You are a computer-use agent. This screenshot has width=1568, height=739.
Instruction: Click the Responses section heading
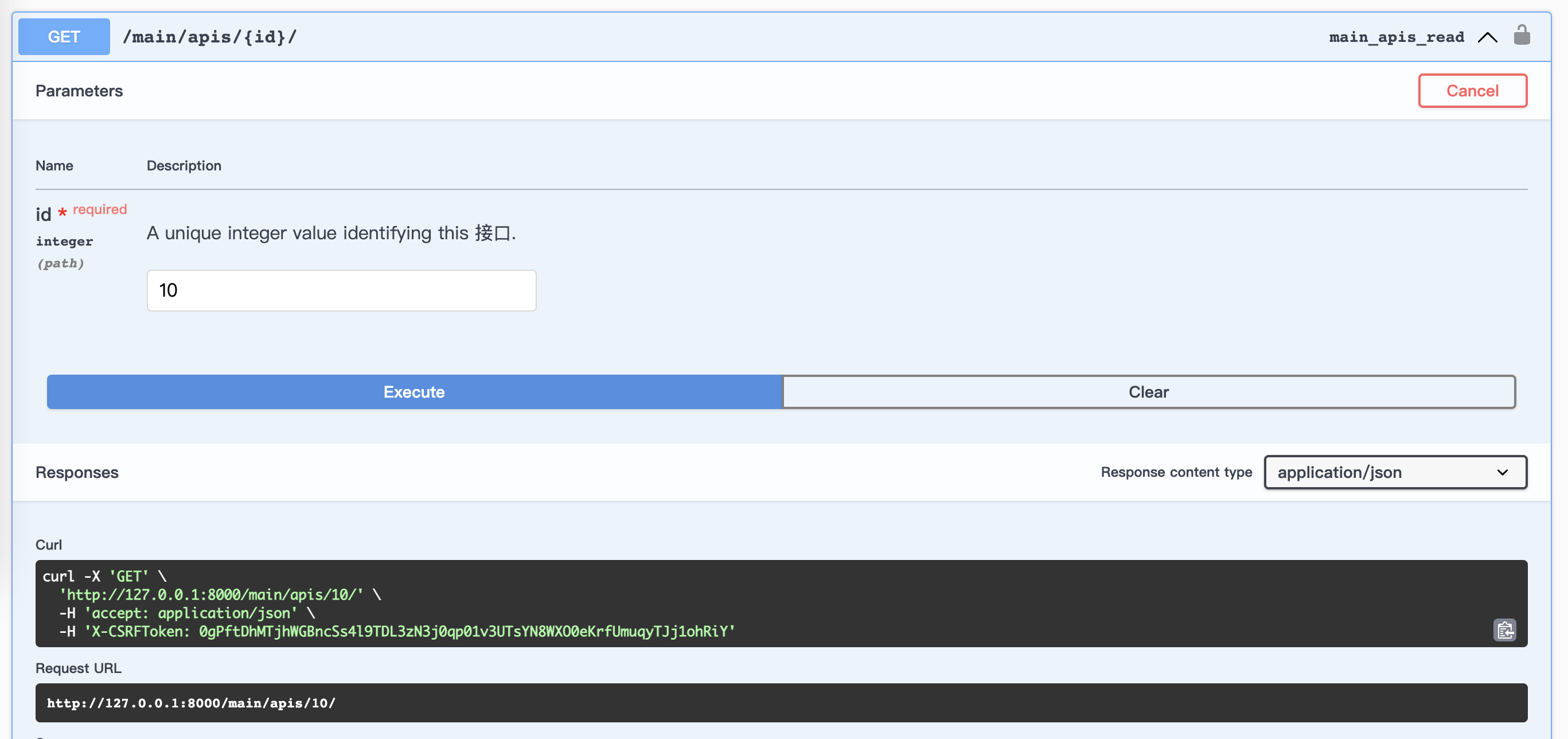point(77,472)
